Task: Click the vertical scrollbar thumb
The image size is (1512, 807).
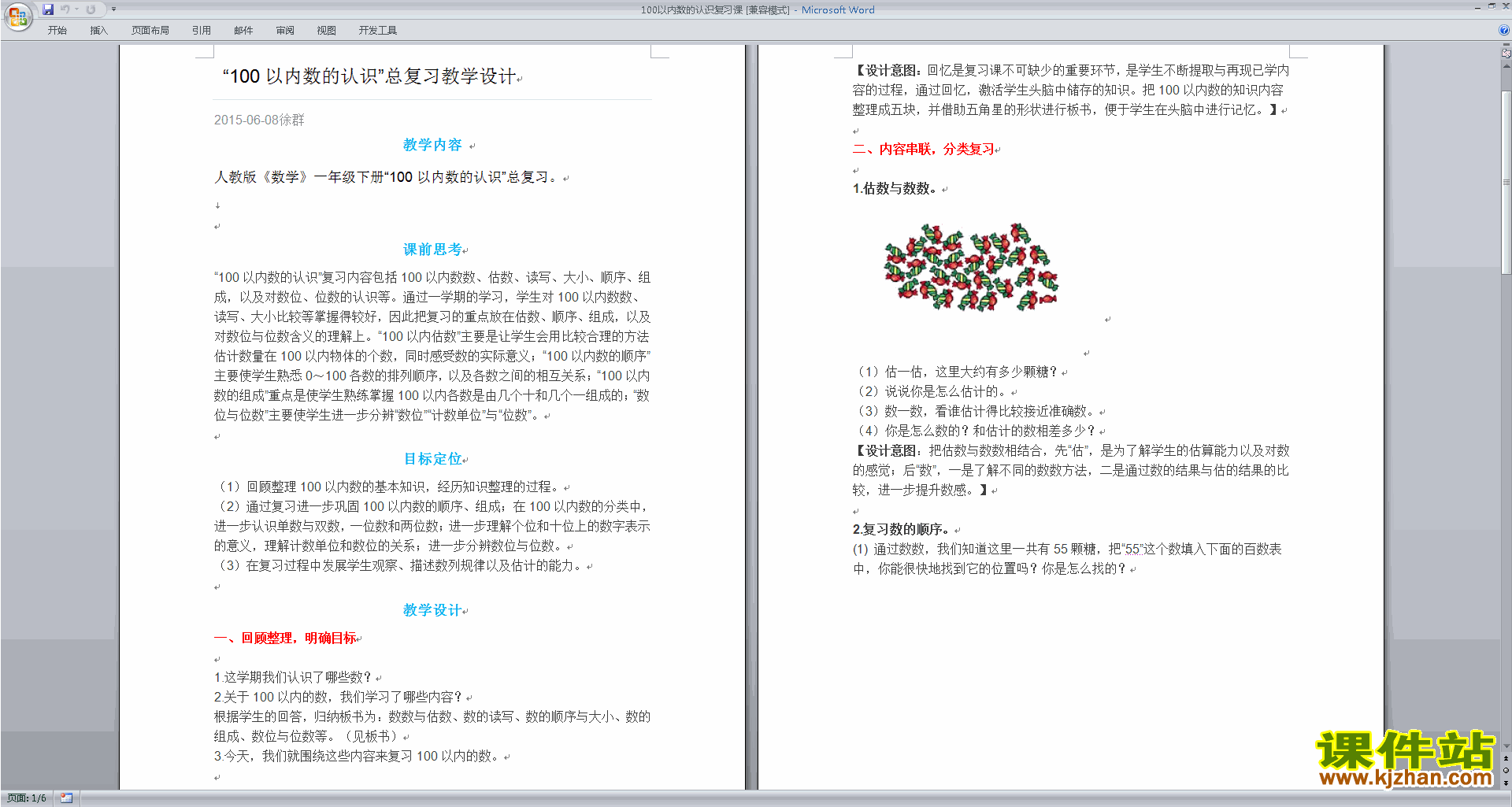Action: (1506, 182)
